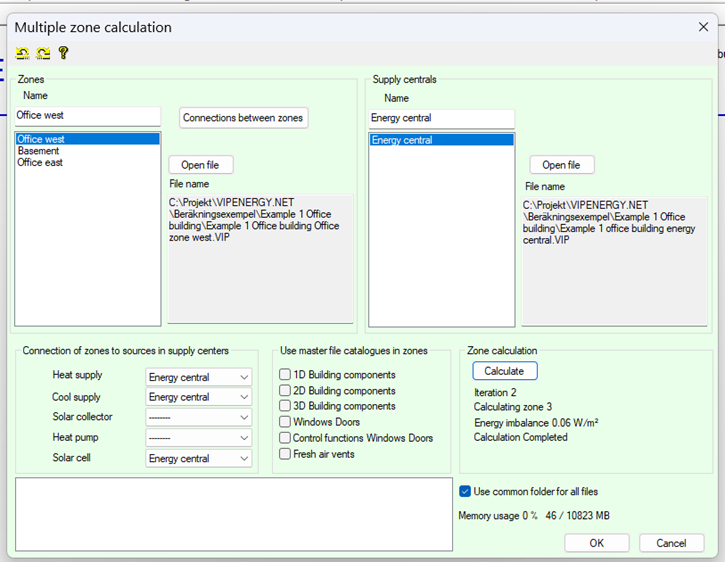Enable 1D Building components checkbox
This screenshot has width=725, height=562.
click(285, 375)
